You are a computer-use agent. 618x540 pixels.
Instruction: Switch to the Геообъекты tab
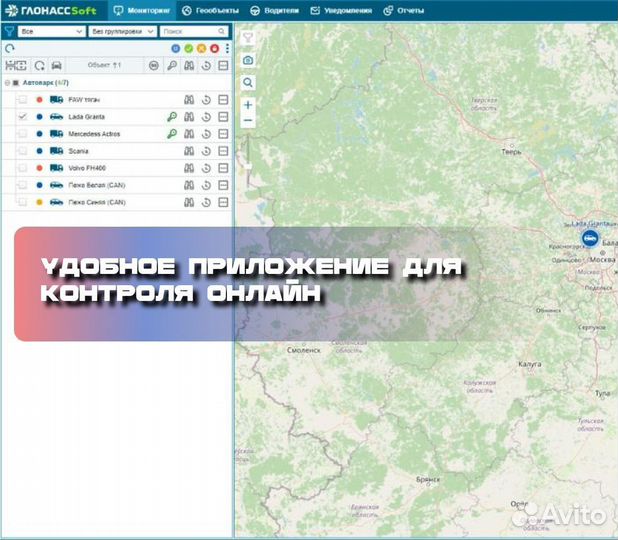click(210, 11)
